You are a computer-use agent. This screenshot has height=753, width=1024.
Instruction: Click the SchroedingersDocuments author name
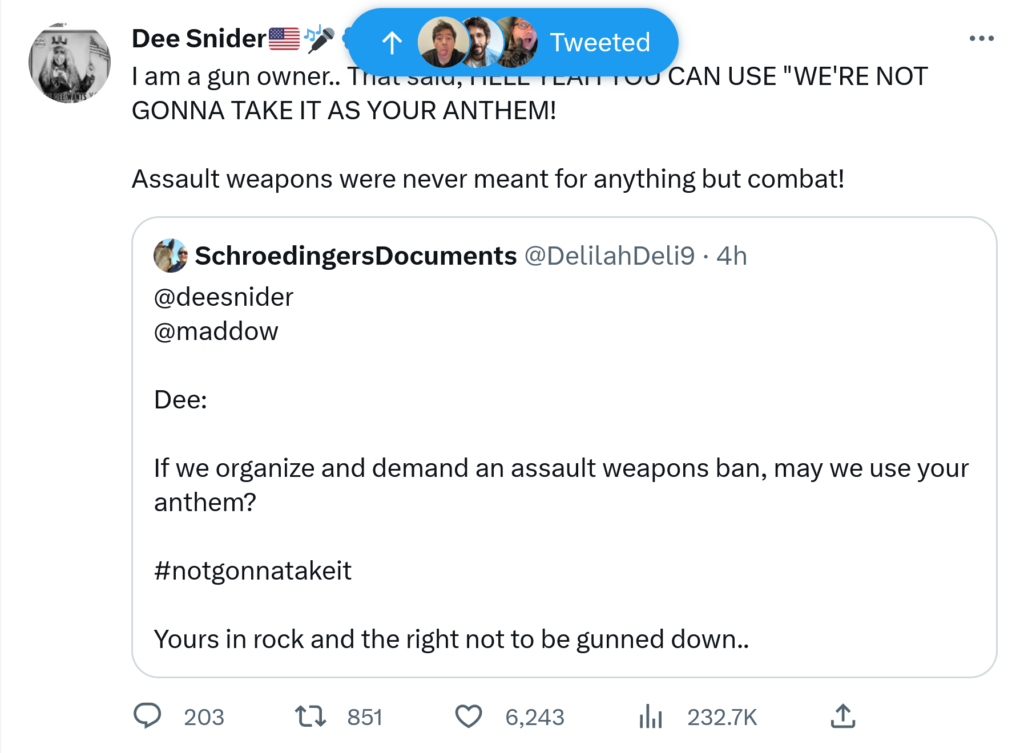(x=355, y=256)
